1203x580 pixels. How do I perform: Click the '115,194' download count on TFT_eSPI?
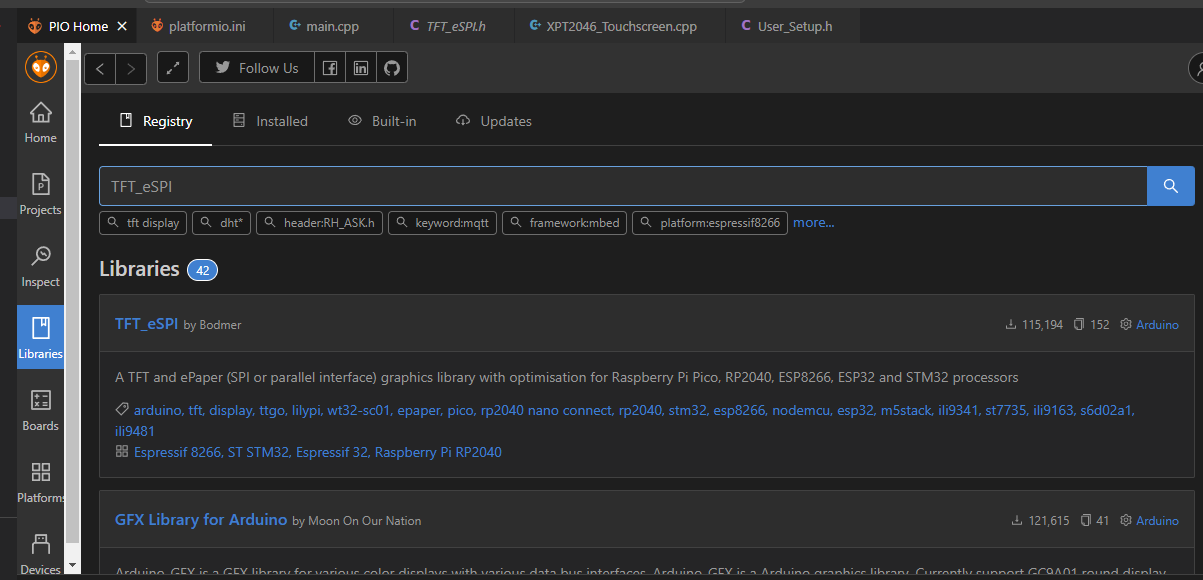click(x=1042, y=325)
